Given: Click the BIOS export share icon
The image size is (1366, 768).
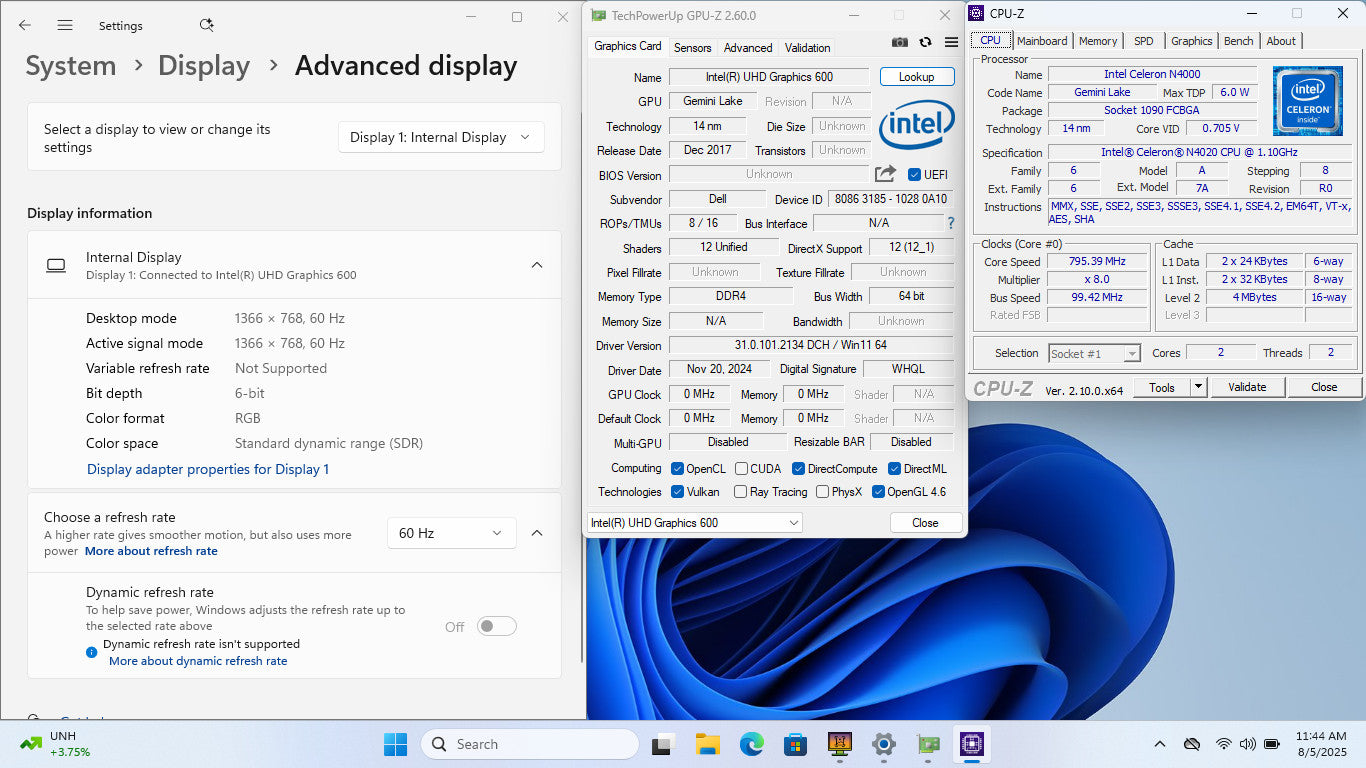Looking at the screenshot, I should click(885, 174).
